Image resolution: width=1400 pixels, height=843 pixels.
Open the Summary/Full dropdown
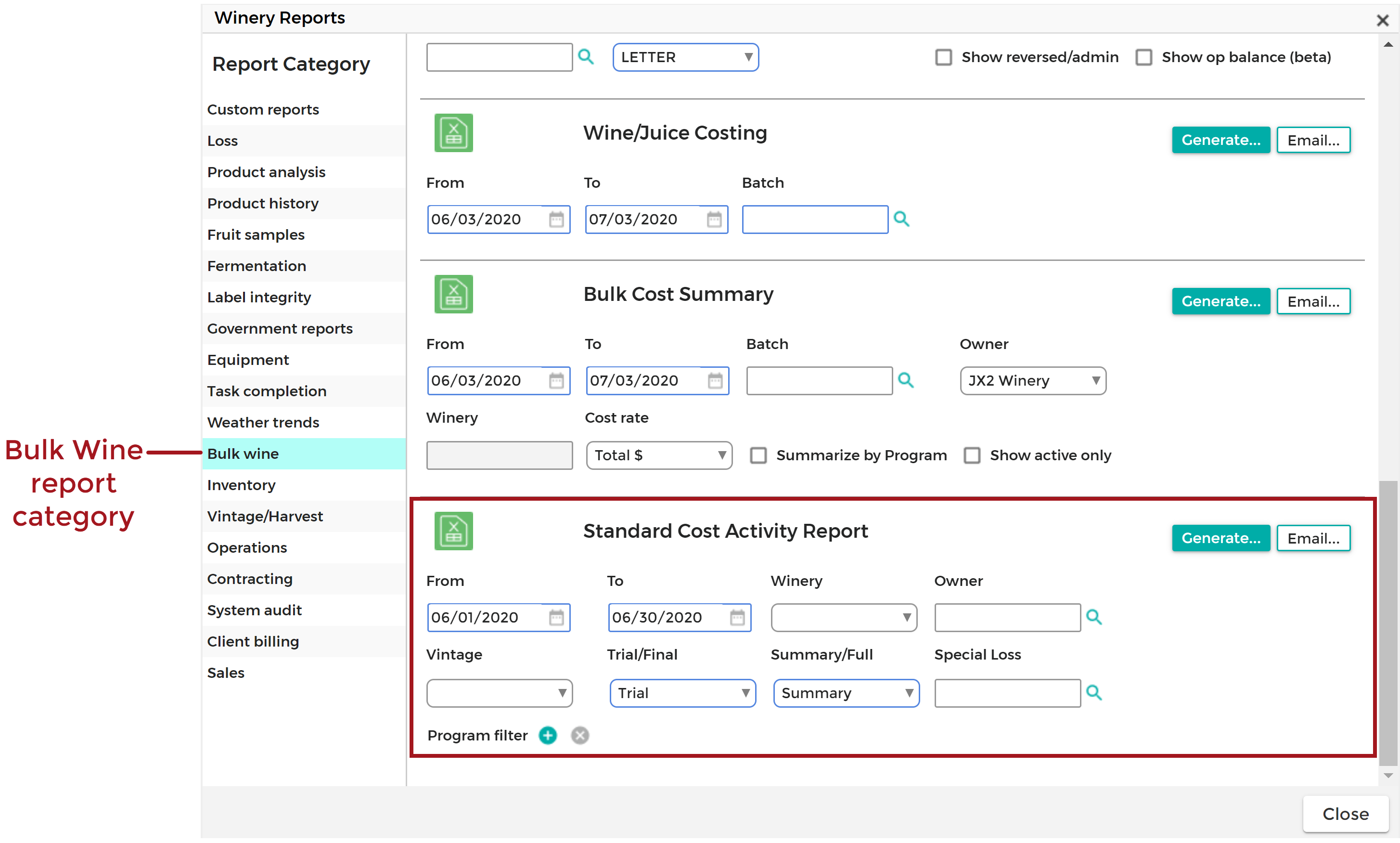[847, 693]
